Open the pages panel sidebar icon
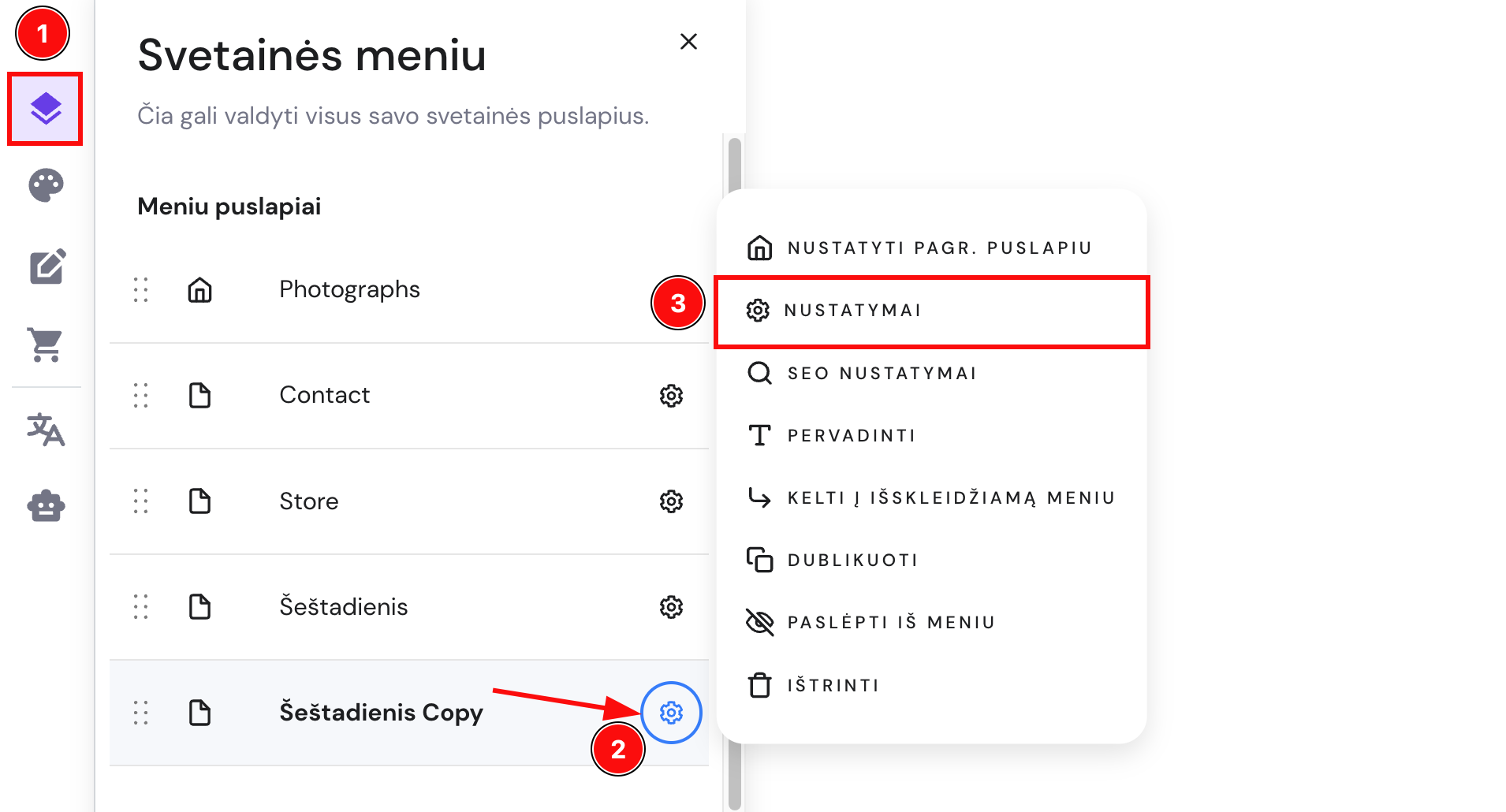Image resolution: width=1506 pixels, height=812 pixels. click(45, 109)
